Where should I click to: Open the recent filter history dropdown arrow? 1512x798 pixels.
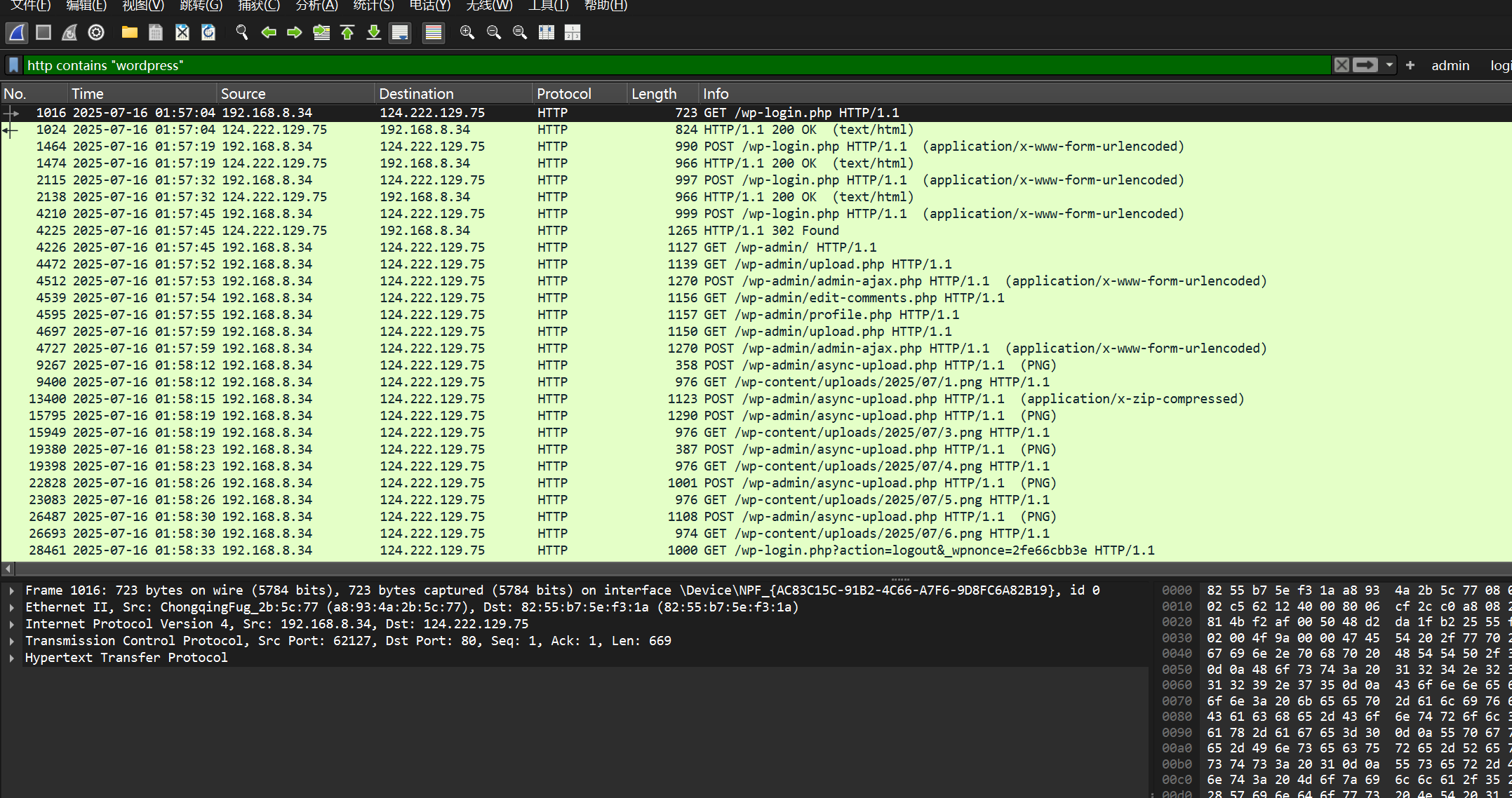click(x=1389, y=65)
